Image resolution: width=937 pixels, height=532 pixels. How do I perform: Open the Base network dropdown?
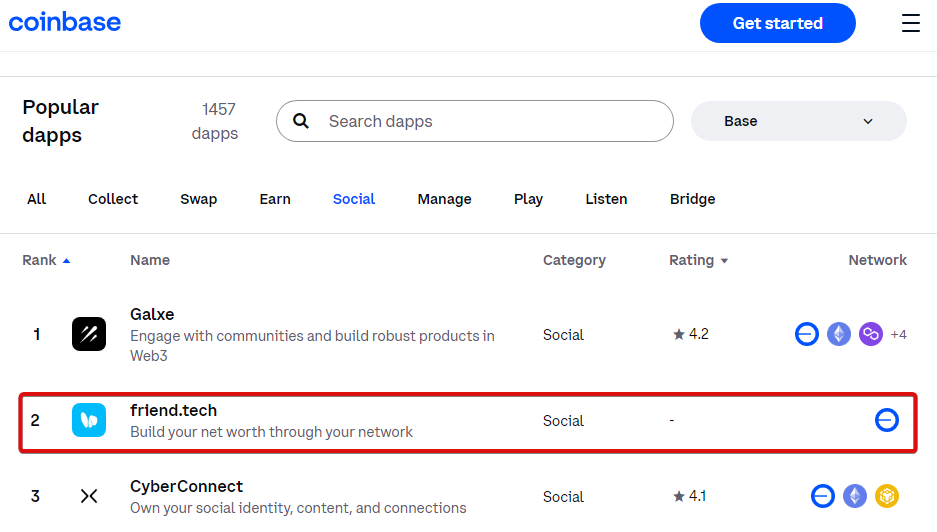pyautogui.click(x=799, y=121)
